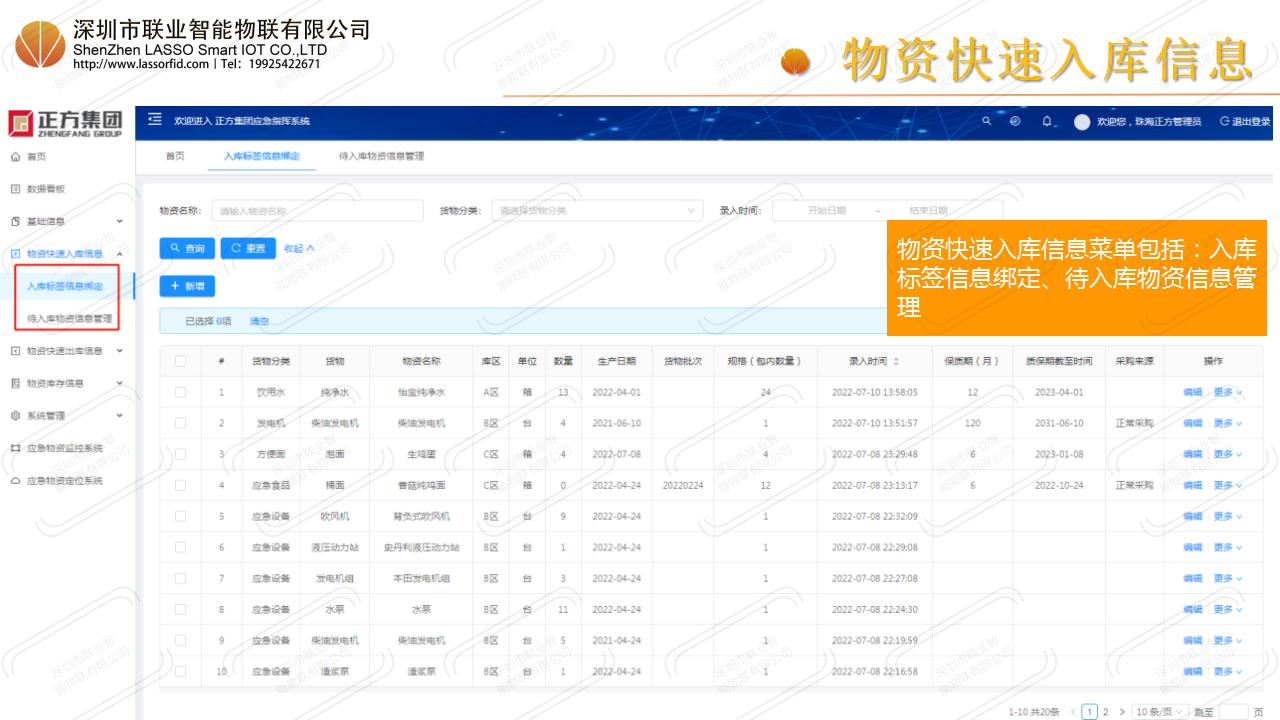This screenshot has height=720, width=1280.
Task: Click the search magnifier icon in header
Action: coord(987,121)
